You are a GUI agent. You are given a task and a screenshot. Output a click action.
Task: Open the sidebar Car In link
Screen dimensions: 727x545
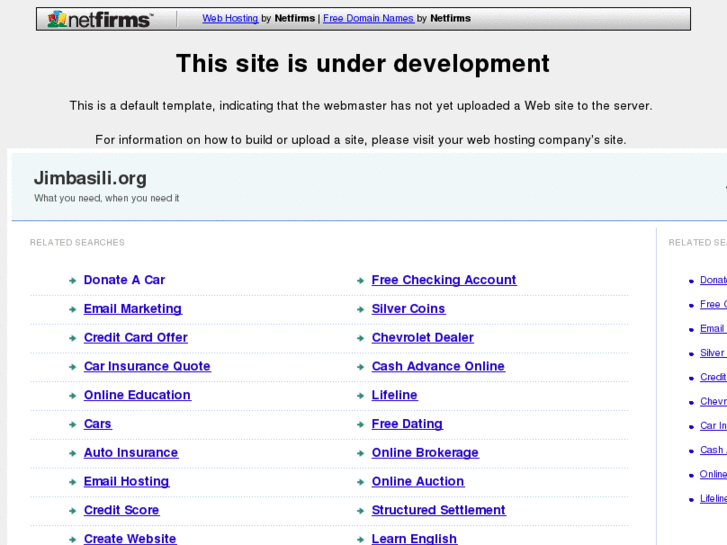coord(713,425)
